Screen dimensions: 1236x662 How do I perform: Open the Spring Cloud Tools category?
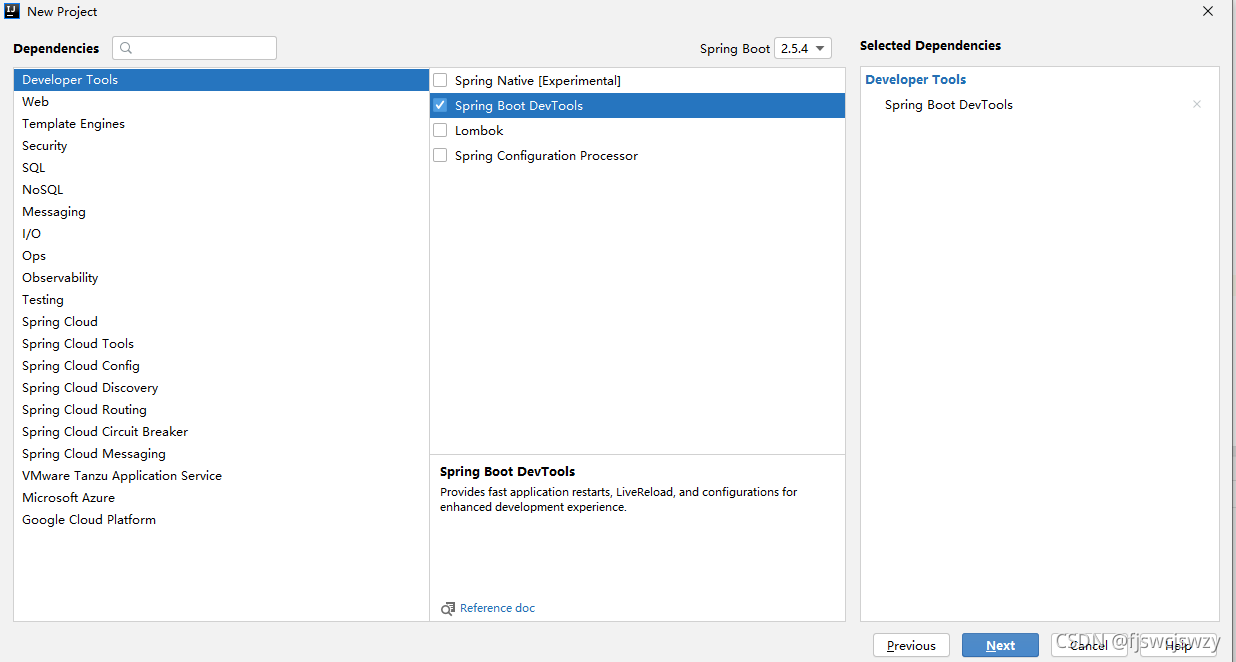coord(221,344)
